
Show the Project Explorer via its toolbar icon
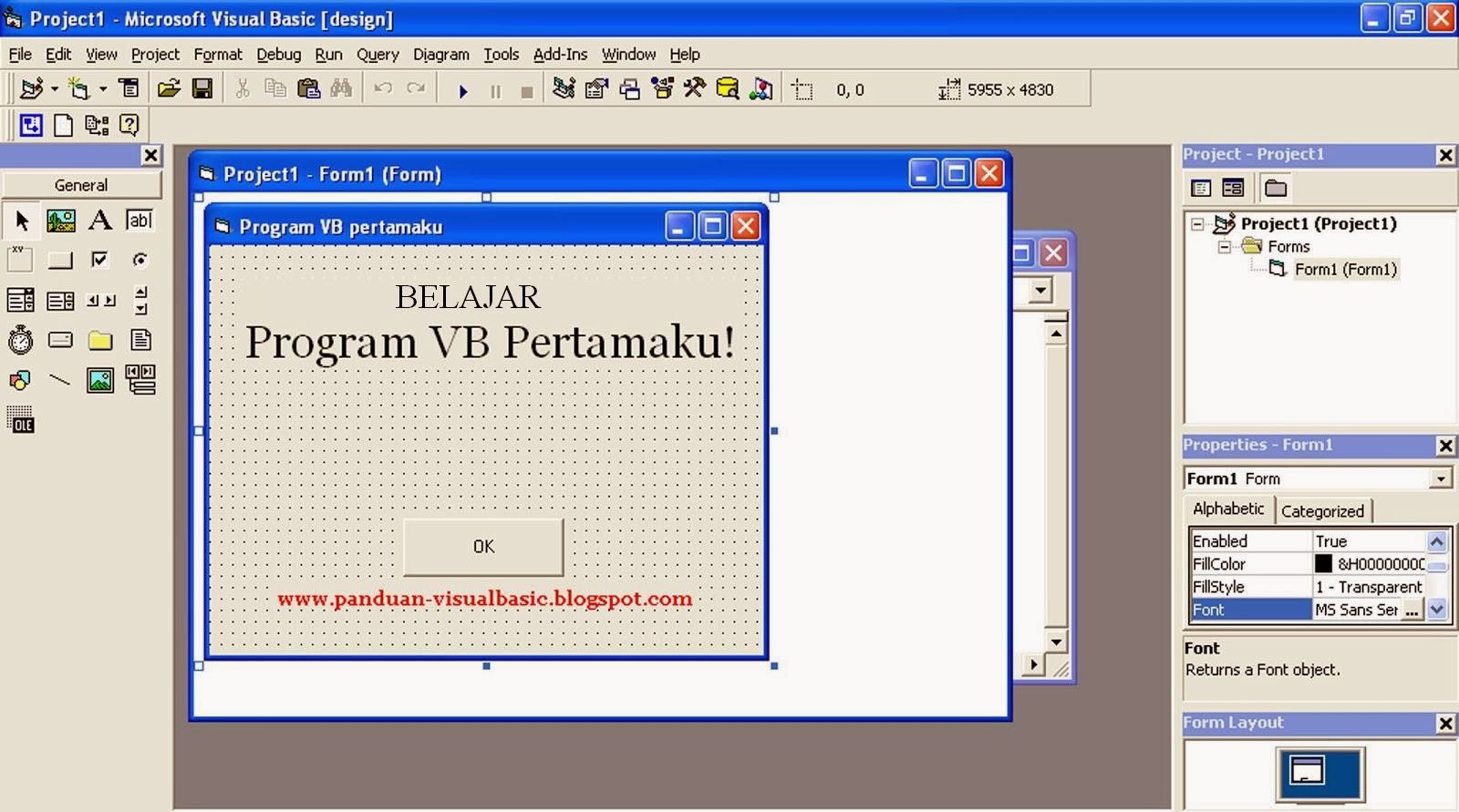point(564,88)
